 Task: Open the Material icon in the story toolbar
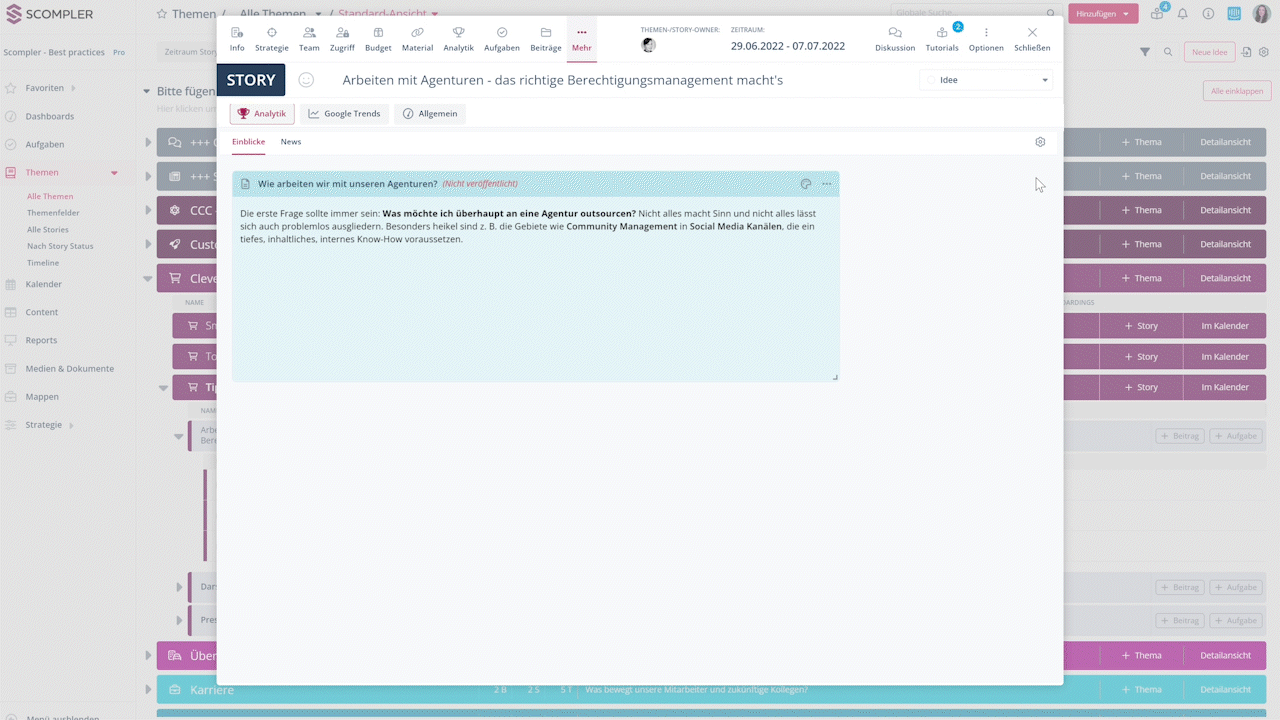pyautogui.click(x=417, y=40)
